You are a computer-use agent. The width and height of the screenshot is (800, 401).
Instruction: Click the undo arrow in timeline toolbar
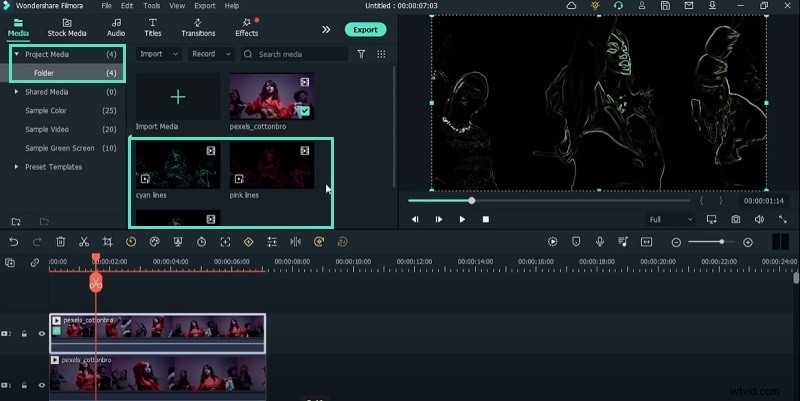pyautogui.click(x=14, y=242)
